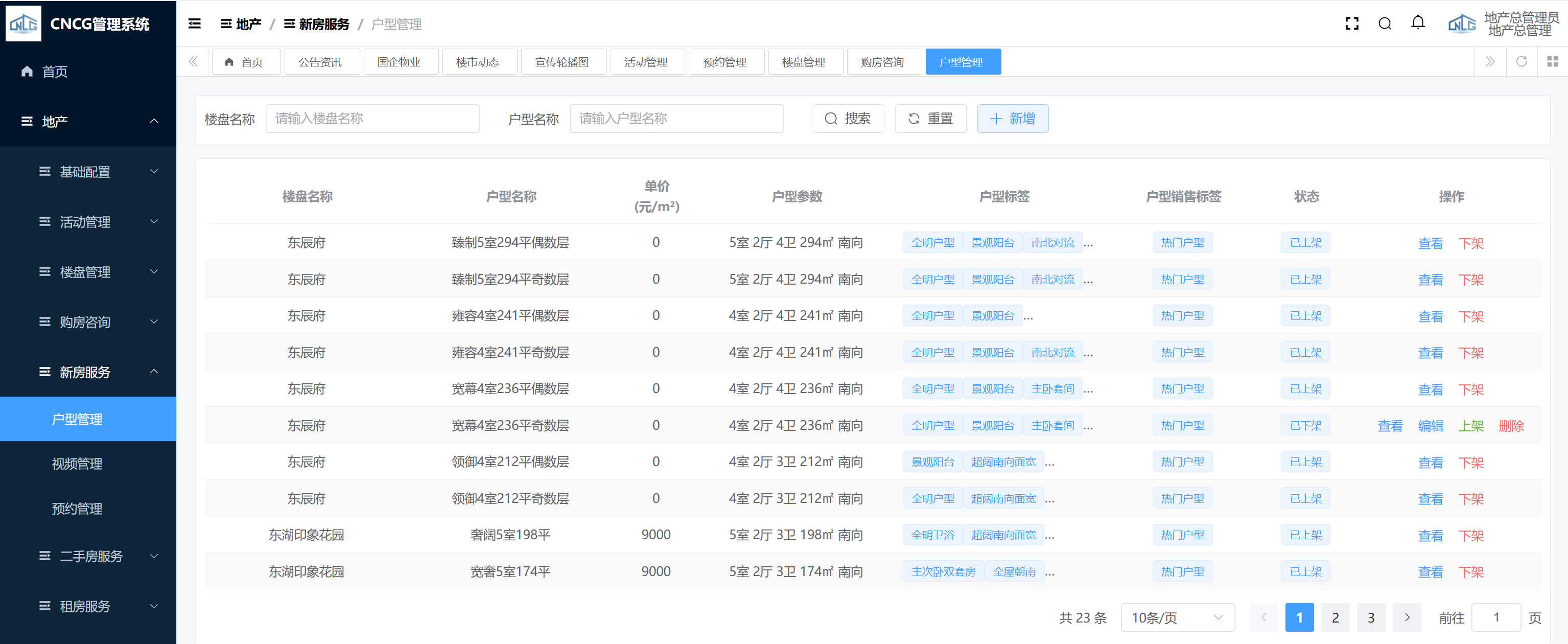
Task: Click 删除 for 宽幕4室236平奇数层 row
Action: click(x=1511, y=425)
